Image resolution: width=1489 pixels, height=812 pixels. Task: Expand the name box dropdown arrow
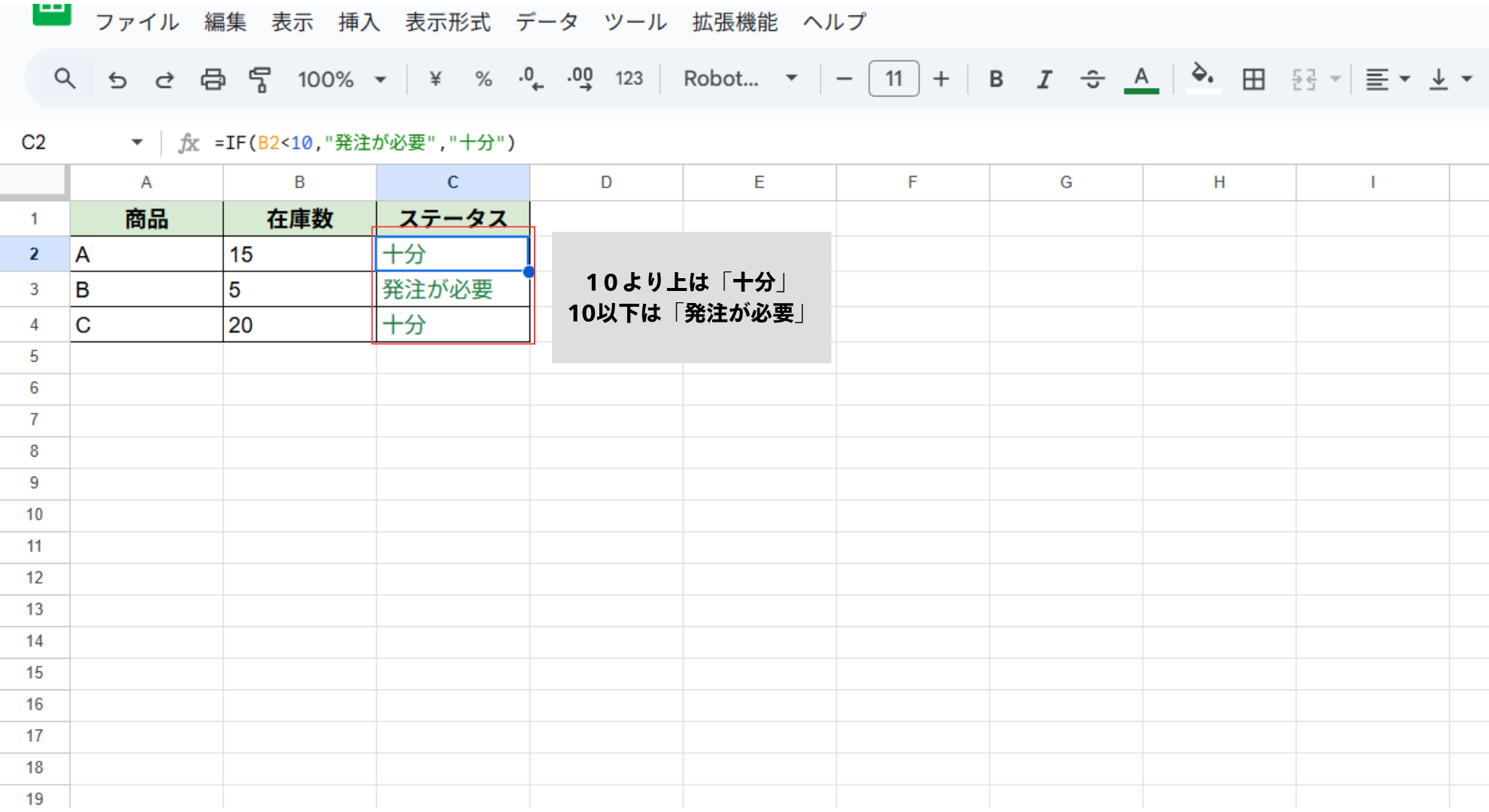pyautogui.click(x=137, y=142)
